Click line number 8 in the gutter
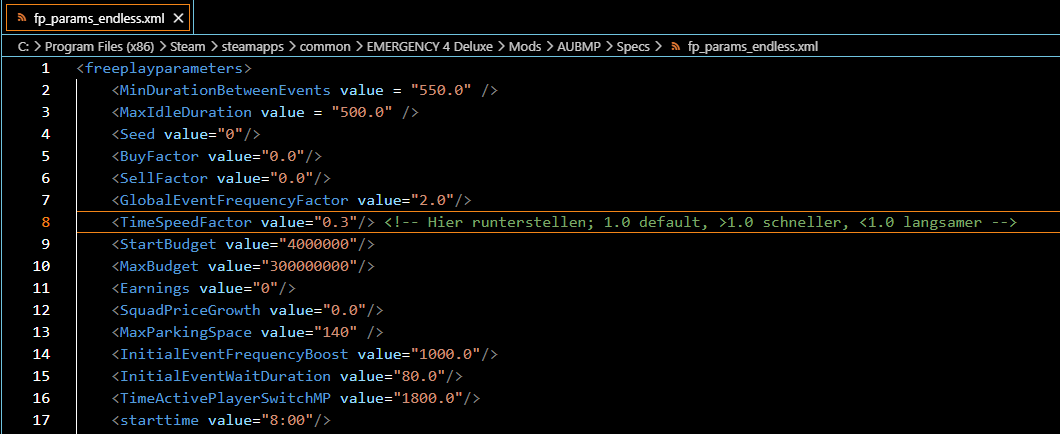 coord(45,222)
